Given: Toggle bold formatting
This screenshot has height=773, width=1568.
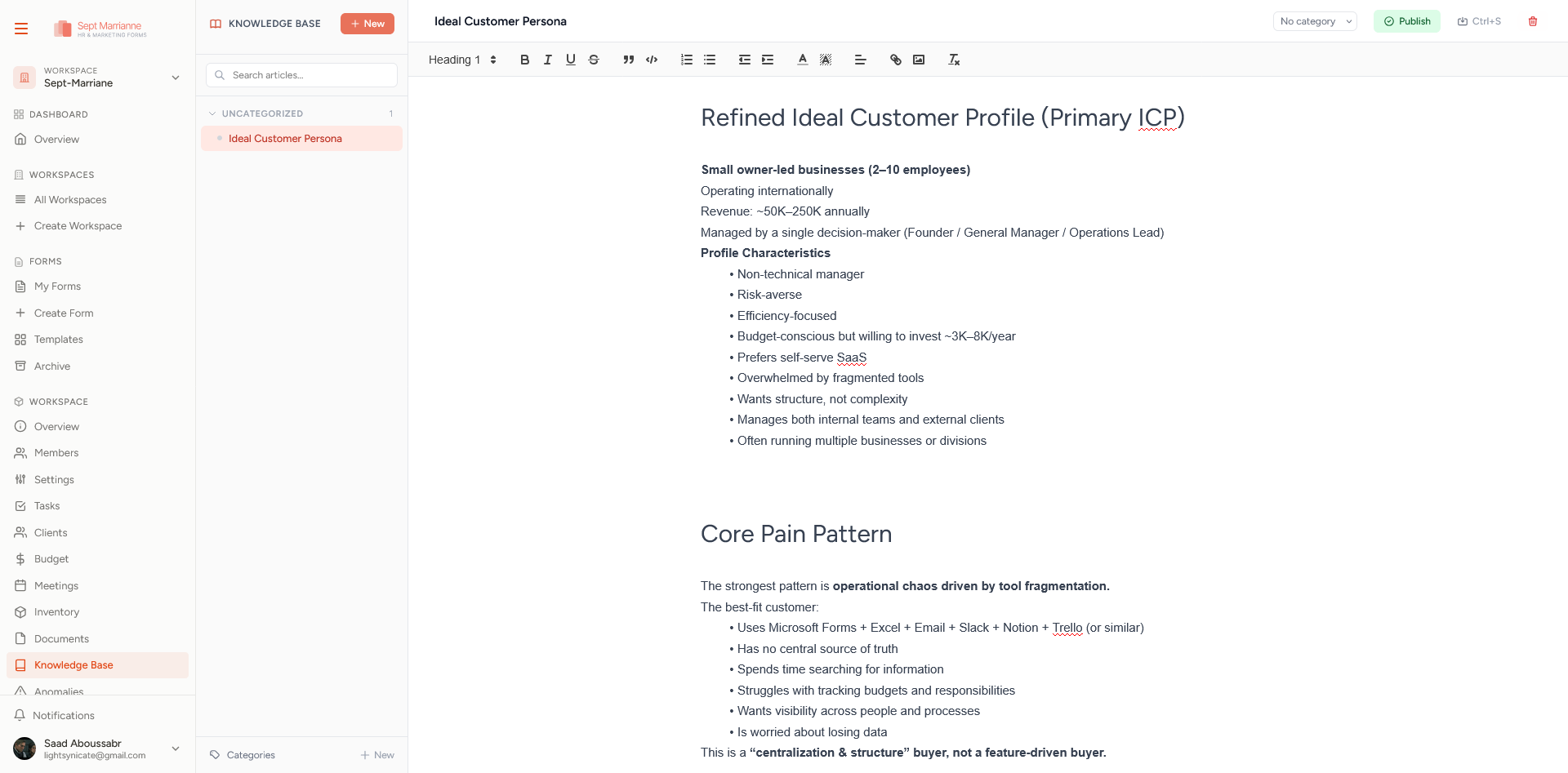Looking at the screenshot, I should pos(524,60).
